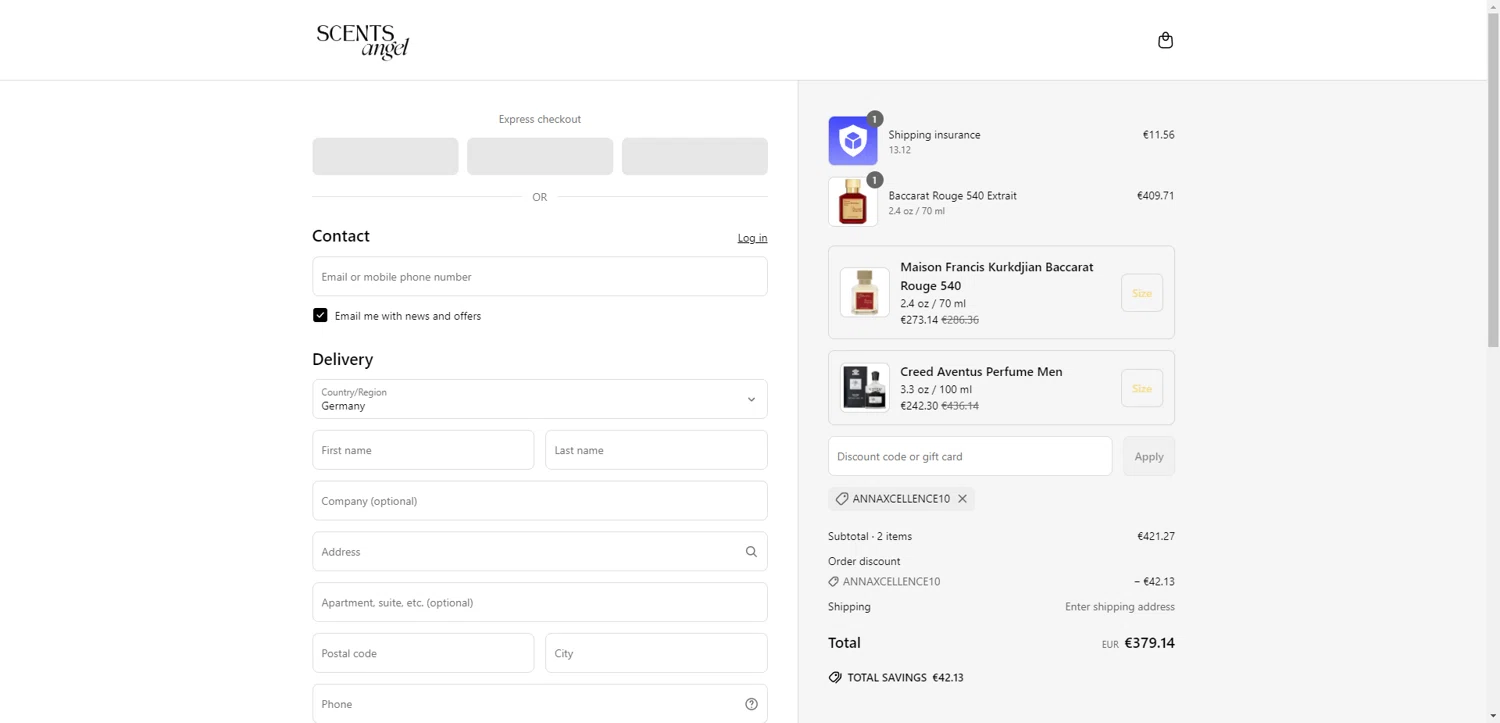This screenshot has height=723, width=1500.
Task: Click the 'TOTAL SAVINGS €42.13' text
Action: point(905,677)
